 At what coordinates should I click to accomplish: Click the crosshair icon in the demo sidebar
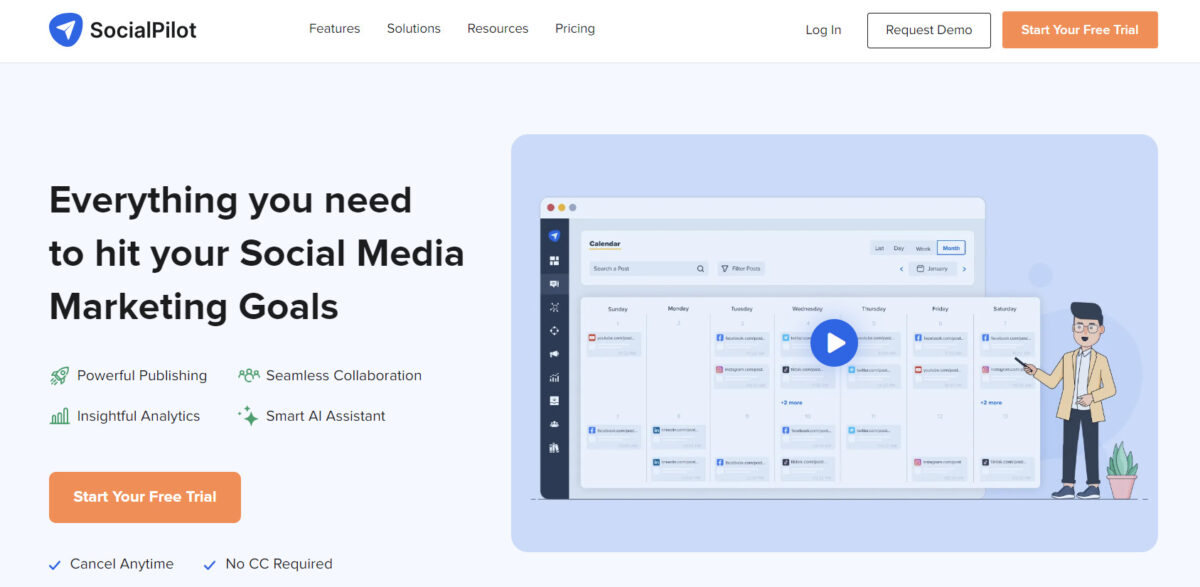pos(554,330)
